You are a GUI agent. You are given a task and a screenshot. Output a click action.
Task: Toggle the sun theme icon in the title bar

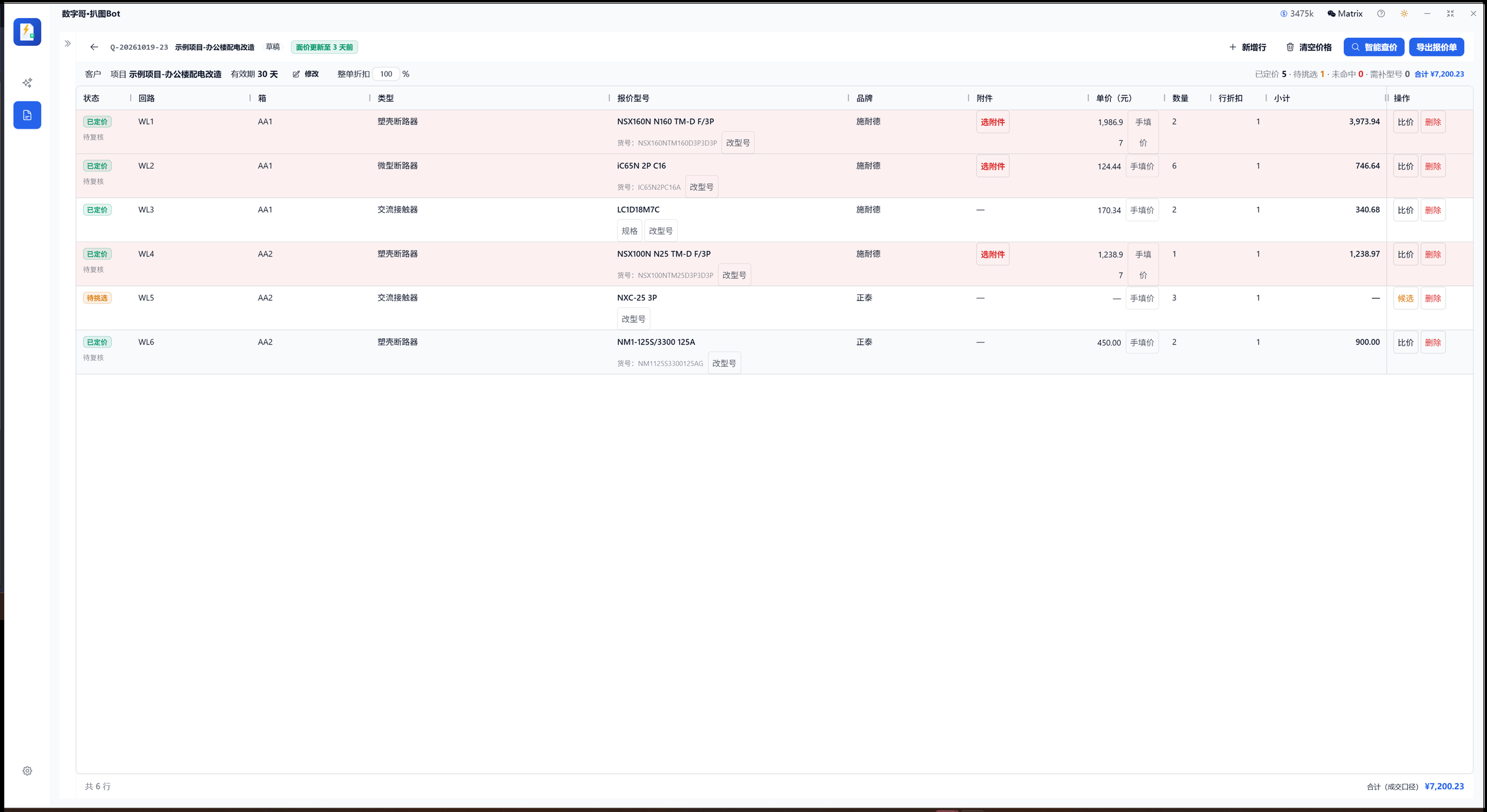pyautogui.click(x=1404, y=14)
